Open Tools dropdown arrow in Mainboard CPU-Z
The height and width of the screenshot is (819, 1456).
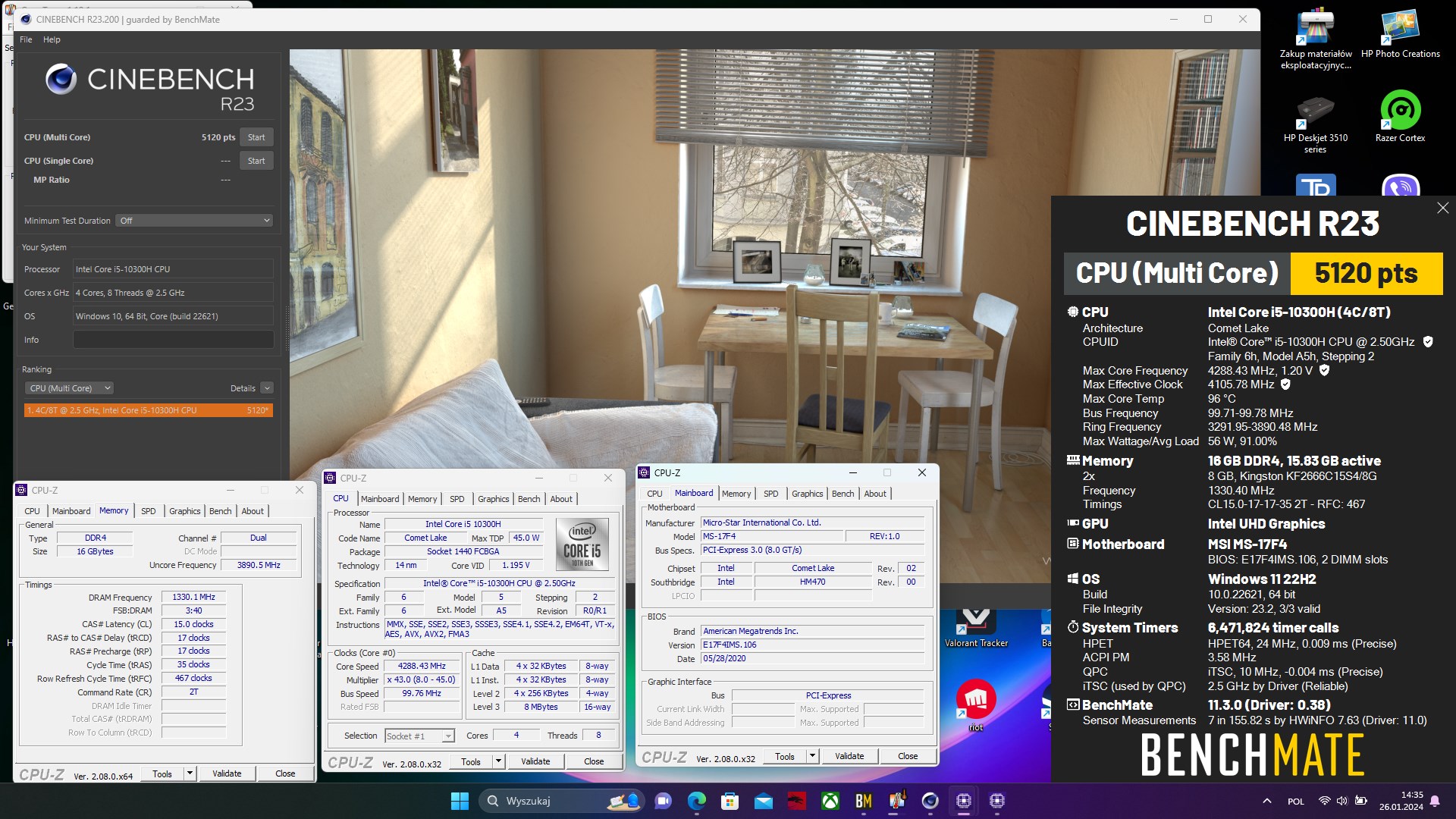click(x=812, y=756)
